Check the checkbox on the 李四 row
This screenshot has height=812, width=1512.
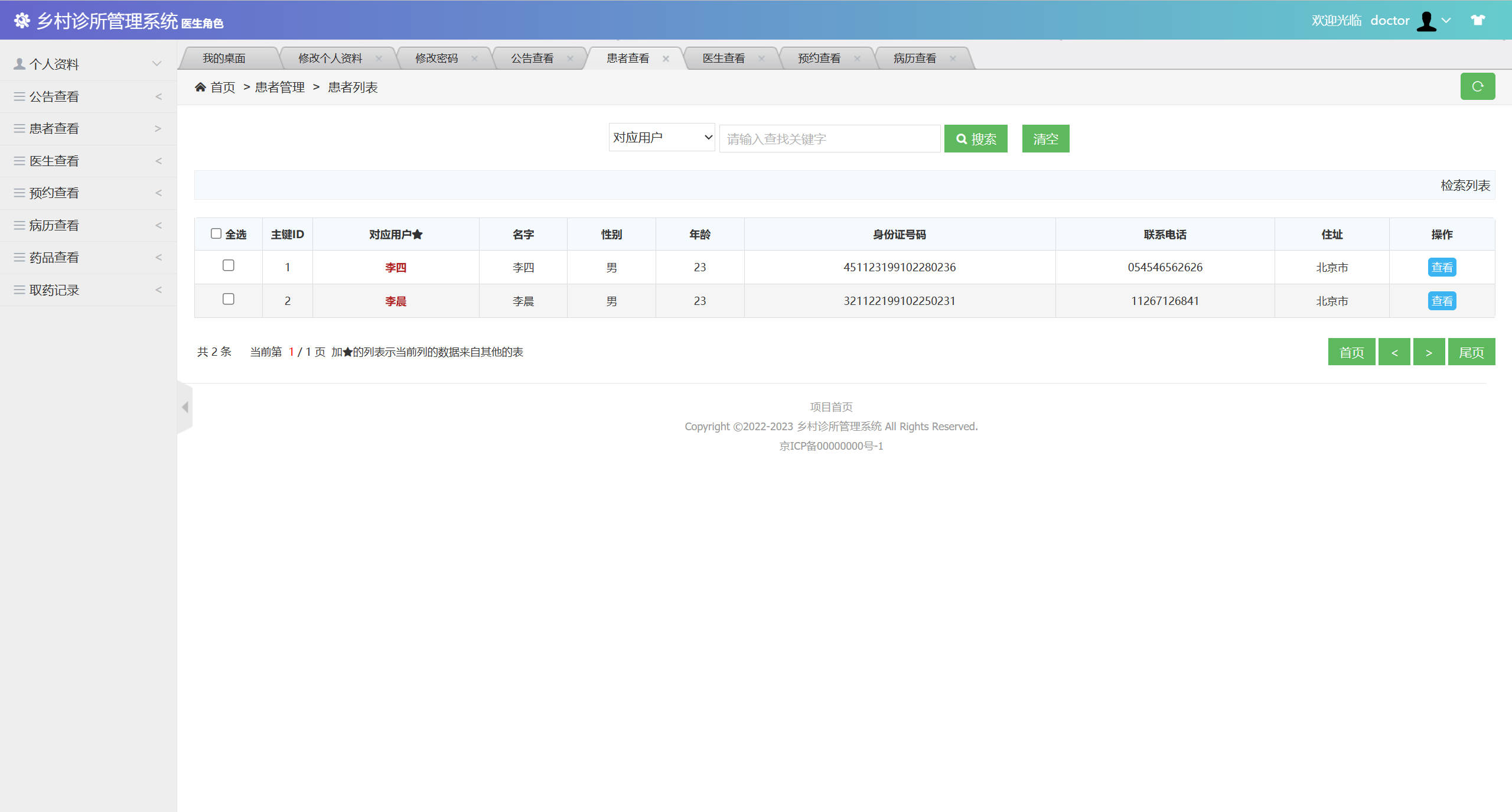click(229, 265)
